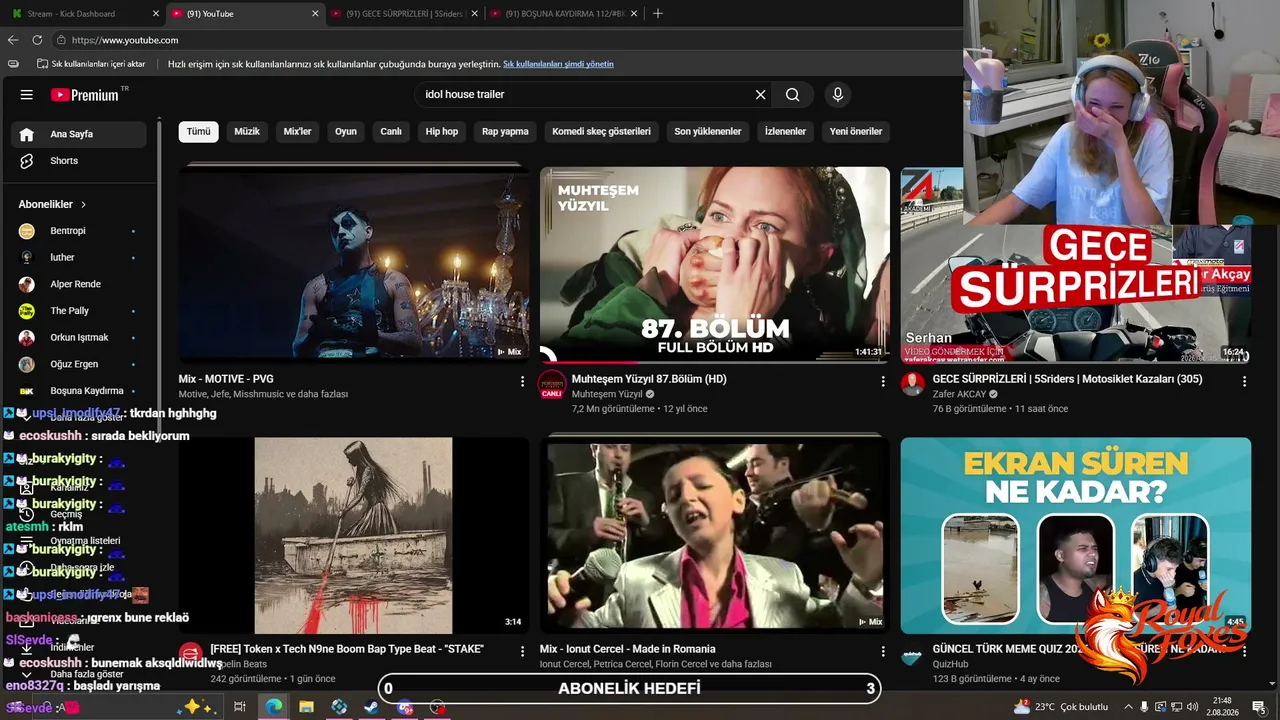The height and width of the screenshot is (720, 1280).
Task: Open the Muhteşem Yüzyıl channel avatar
Action: [x=552, y=384]
